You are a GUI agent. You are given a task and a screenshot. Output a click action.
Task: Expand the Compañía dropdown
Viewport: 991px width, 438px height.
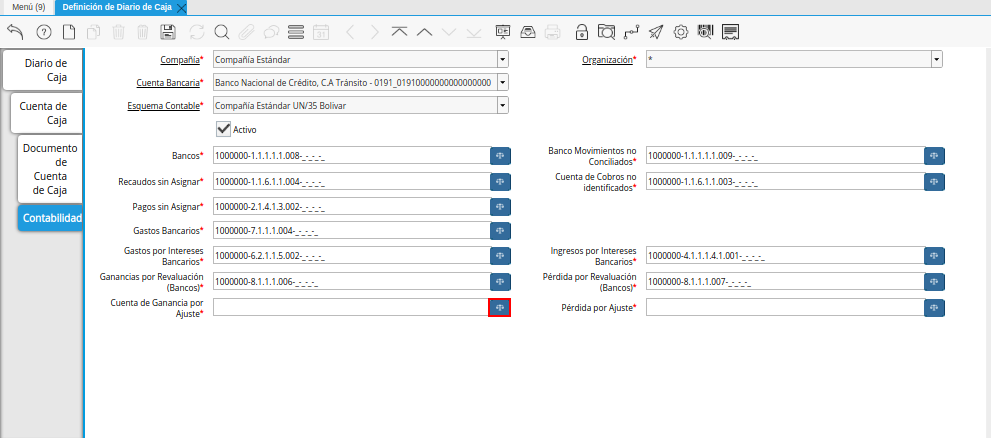(x=502, y=60)
